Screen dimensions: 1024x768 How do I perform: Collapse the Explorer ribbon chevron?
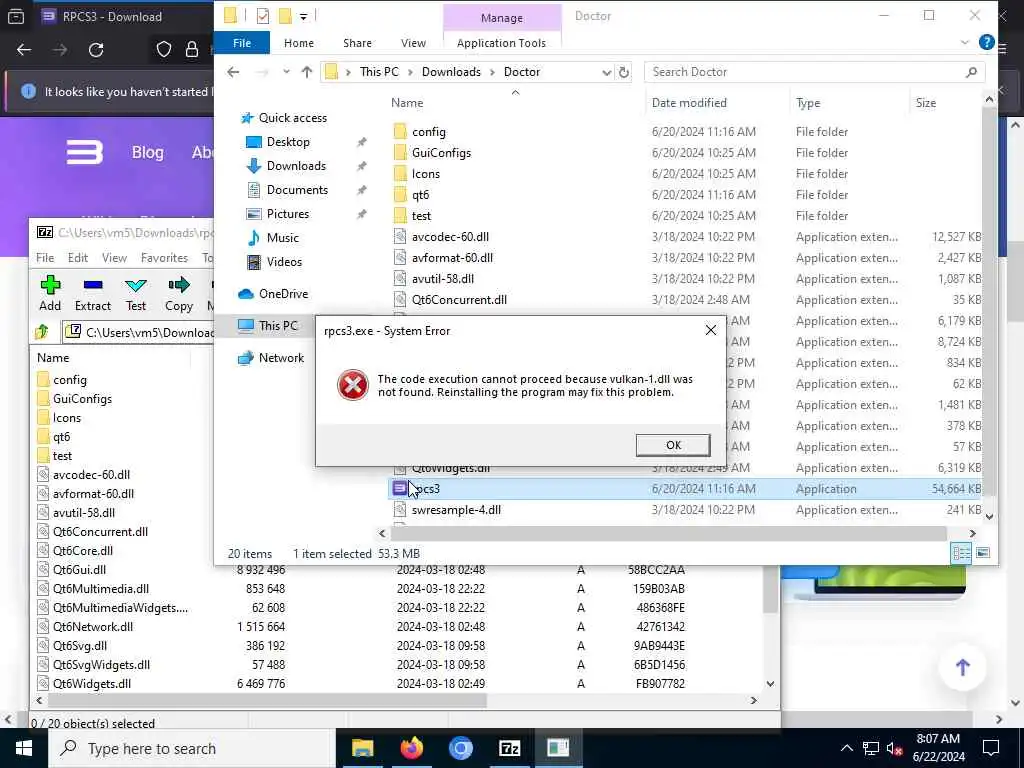click(x=965, y=42)
